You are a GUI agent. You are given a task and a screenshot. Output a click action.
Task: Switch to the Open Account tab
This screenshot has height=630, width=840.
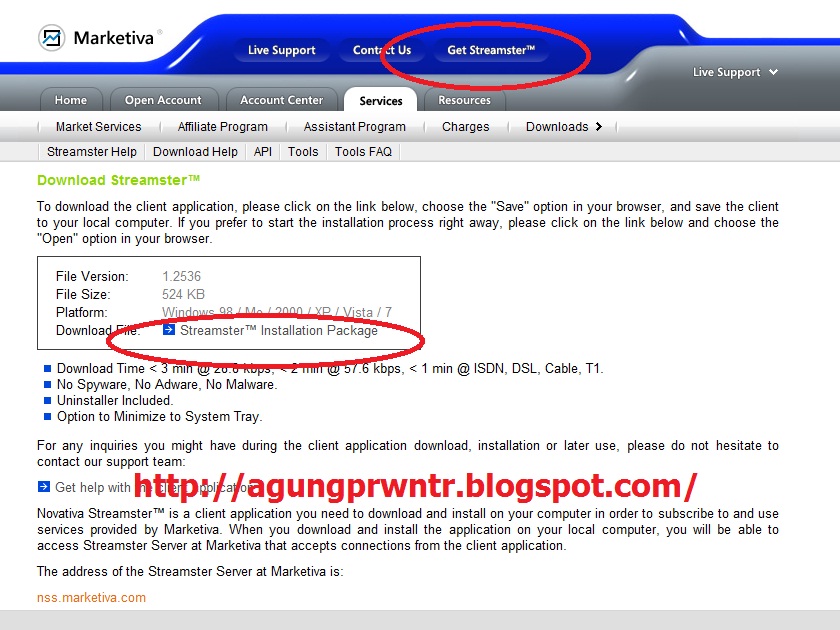[163, 100]
